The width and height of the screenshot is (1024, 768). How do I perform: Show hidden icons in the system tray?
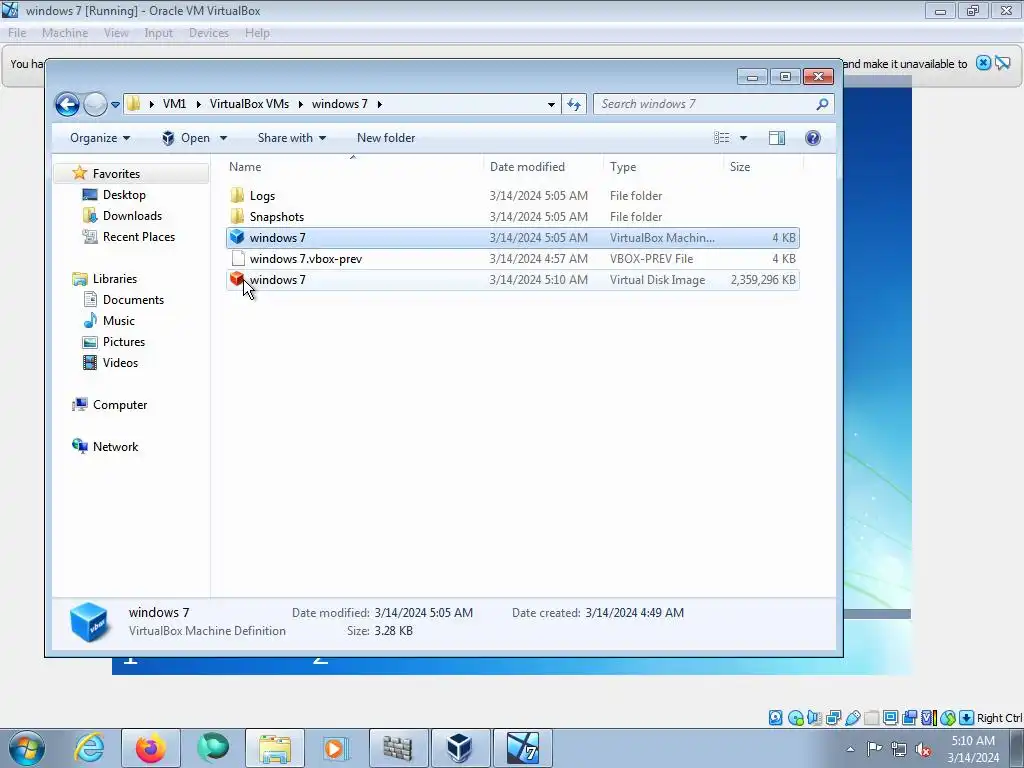click(x=850, y=749)
